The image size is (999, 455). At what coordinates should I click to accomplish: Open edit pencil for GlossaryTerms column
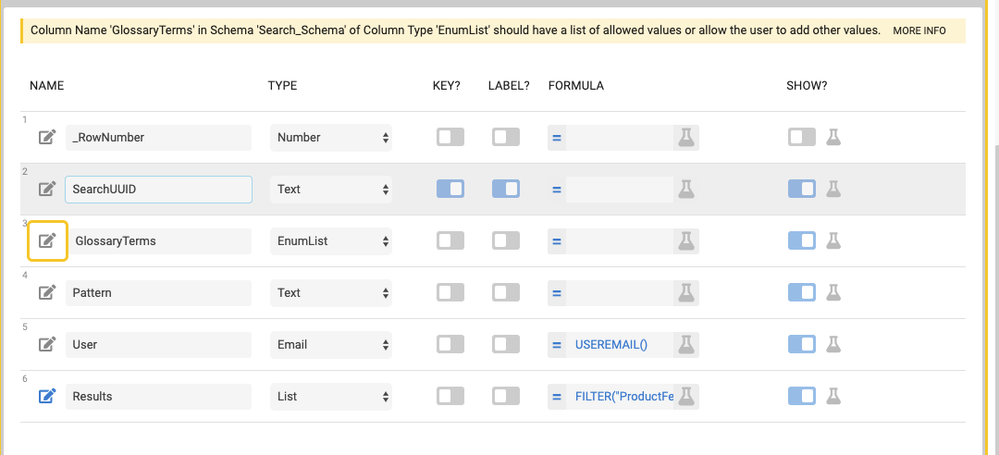coord(48,241)
